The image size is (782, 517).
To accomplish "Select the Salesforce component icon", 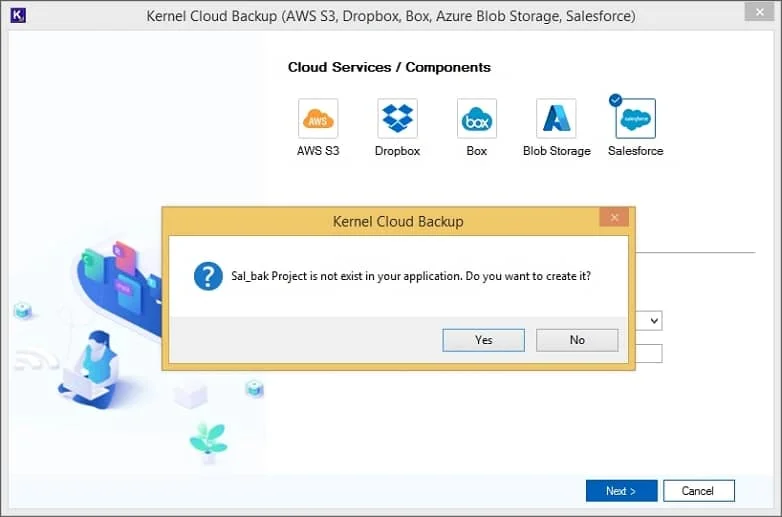I will point(635,118).
